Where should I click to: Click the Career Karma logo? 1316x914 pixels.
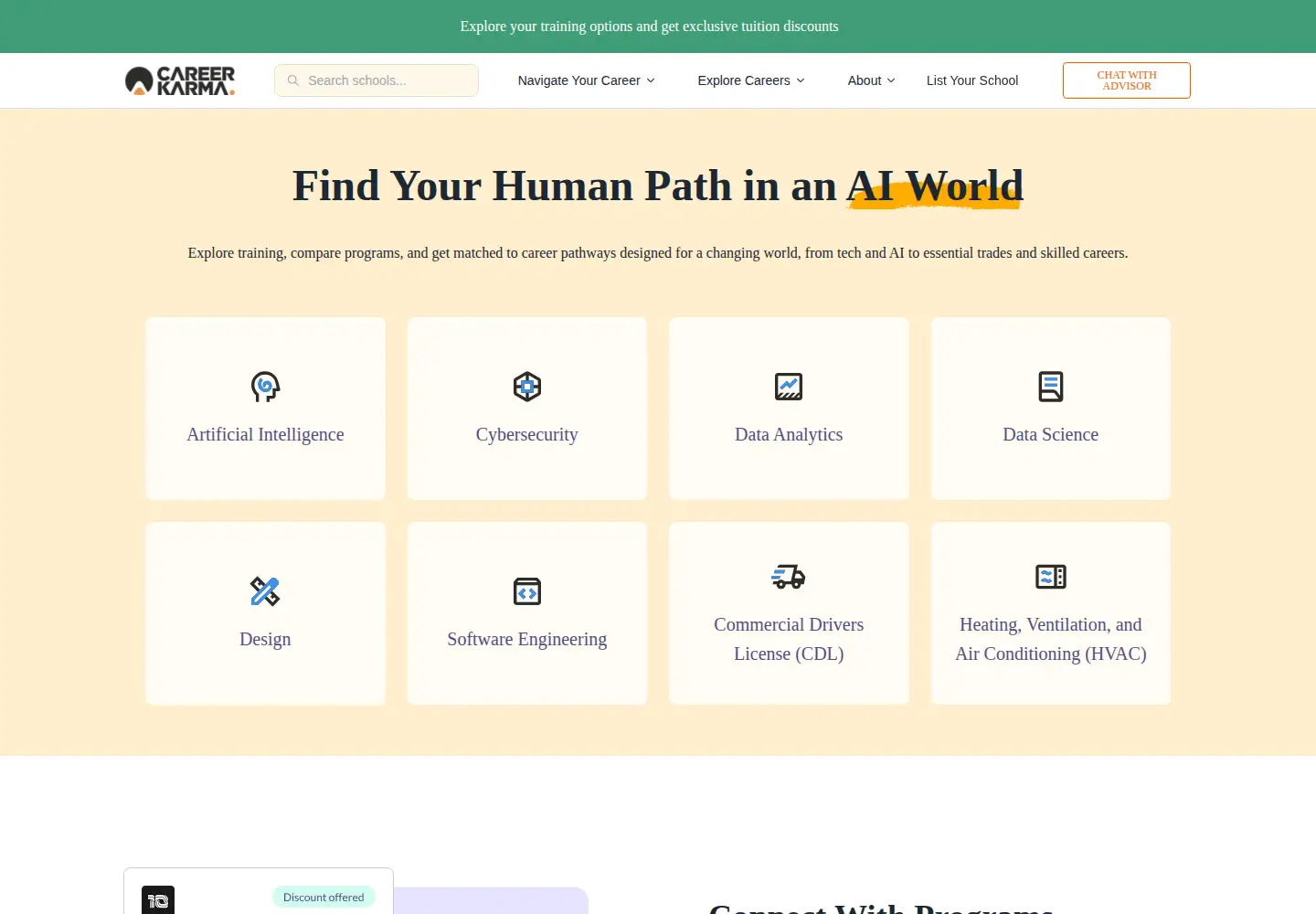coord(180,80)
